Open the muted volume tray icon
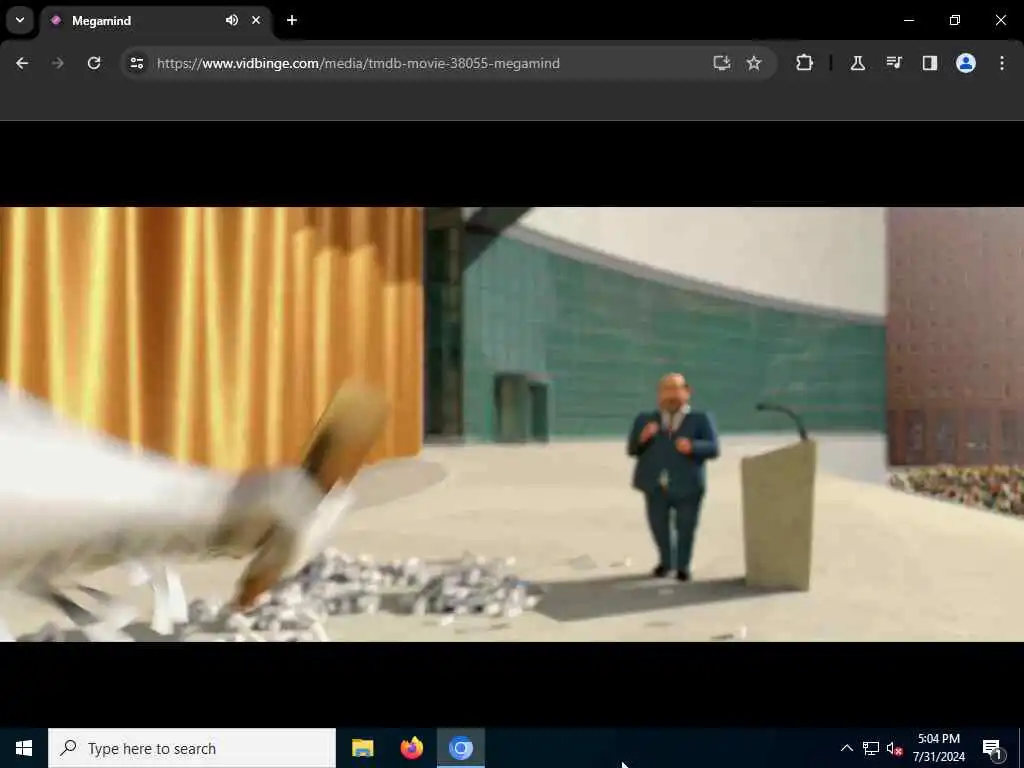1024x768 pixels. 895,748
